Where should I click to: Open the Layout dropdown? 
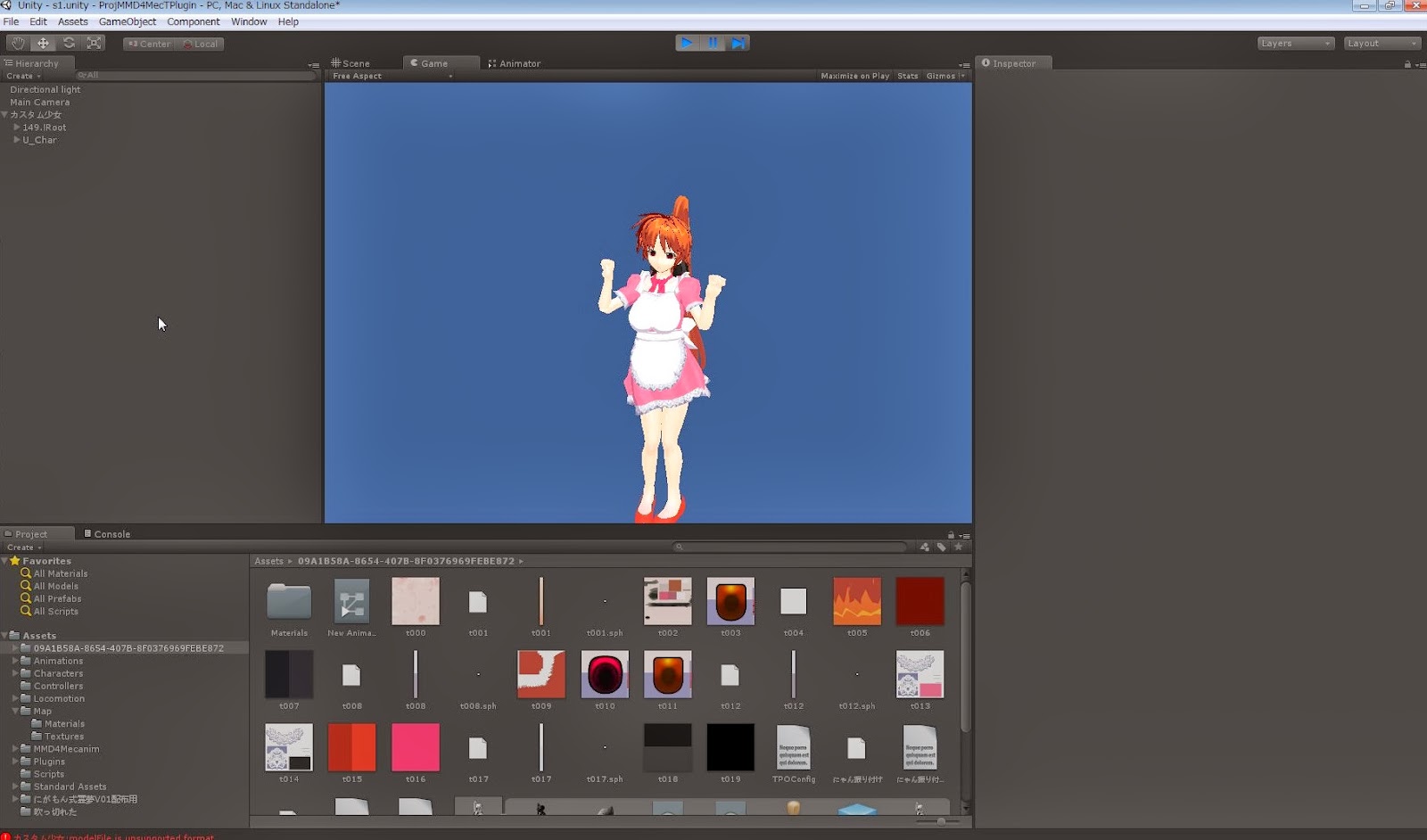pos(1382,43)
